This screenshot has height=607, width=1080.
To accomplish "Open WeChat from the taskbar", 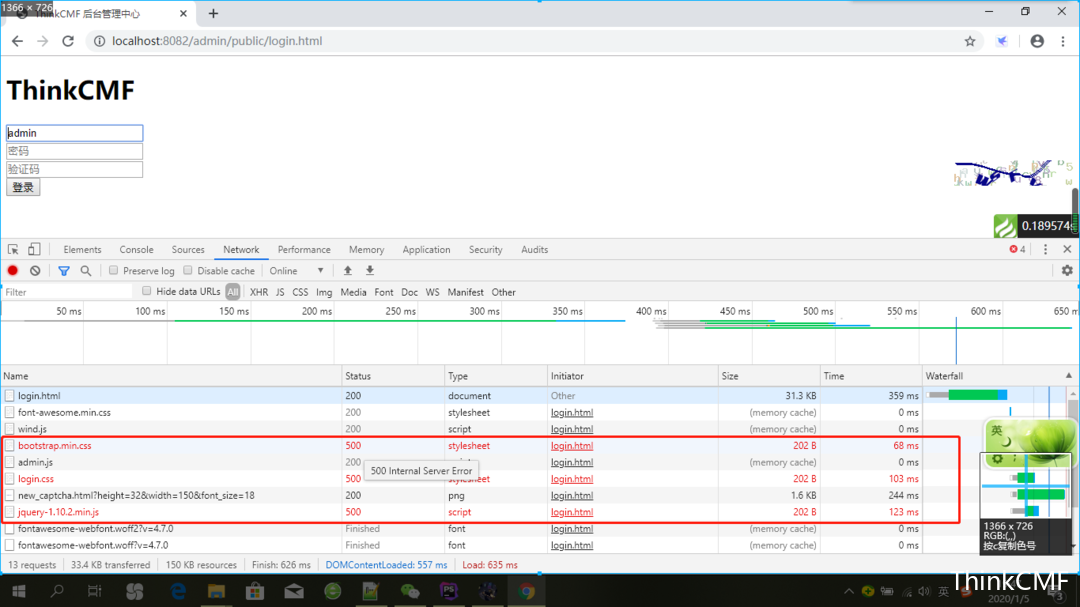I will click(x=410, y=591).
